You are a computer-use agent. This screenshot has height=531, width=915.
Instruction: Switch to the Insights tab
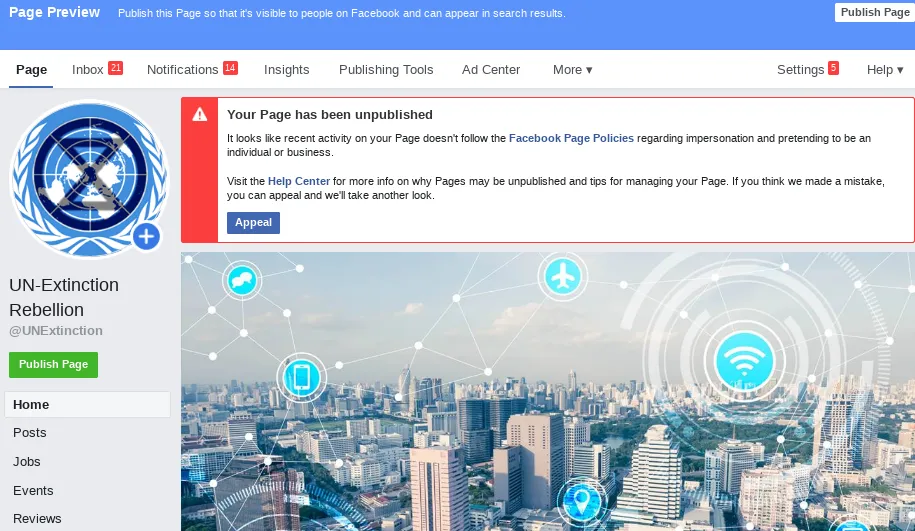tap(287, 69)
